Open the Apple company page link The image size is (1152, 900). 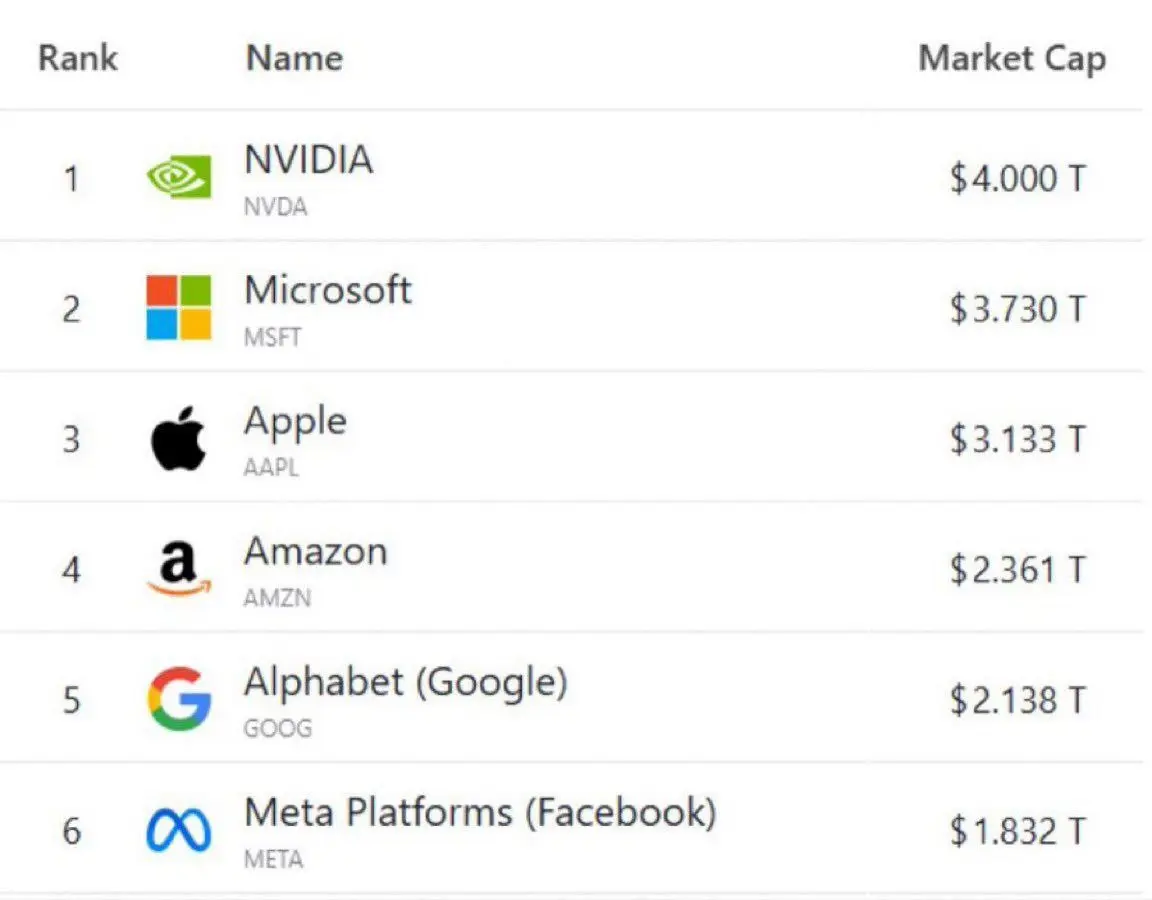pyautogui.click(x=295, y=423)
